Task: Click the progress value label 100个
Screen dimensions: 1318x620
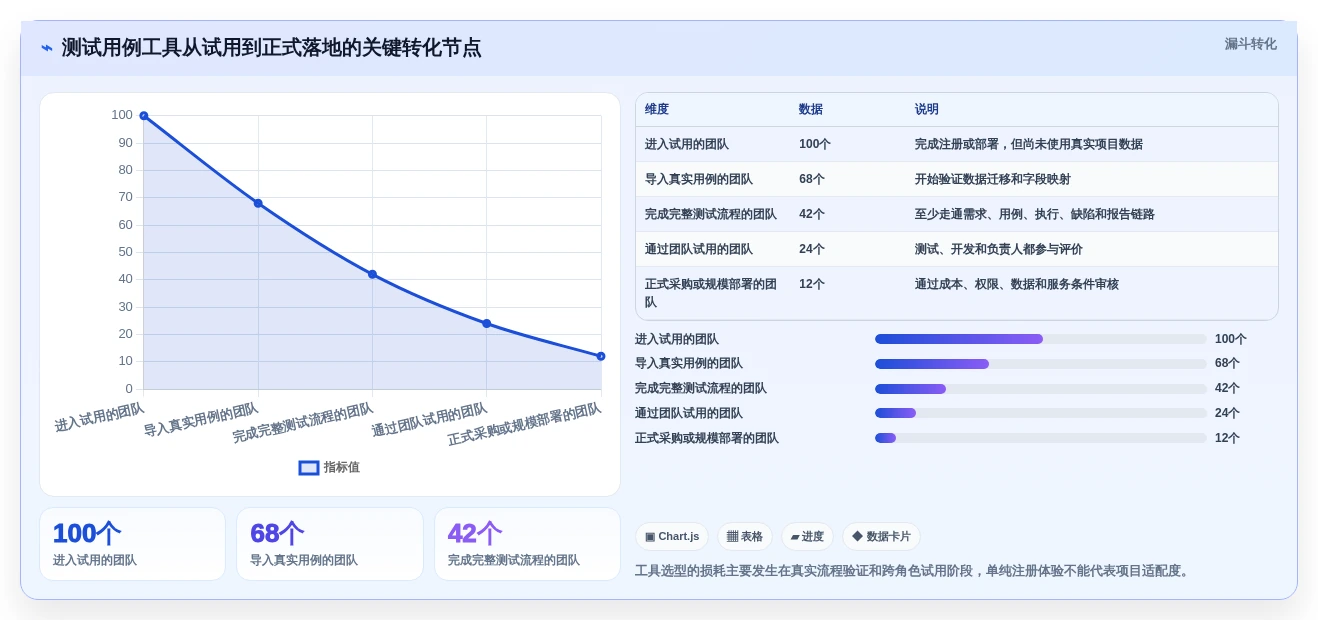Action: click(x=1231, y=339)
